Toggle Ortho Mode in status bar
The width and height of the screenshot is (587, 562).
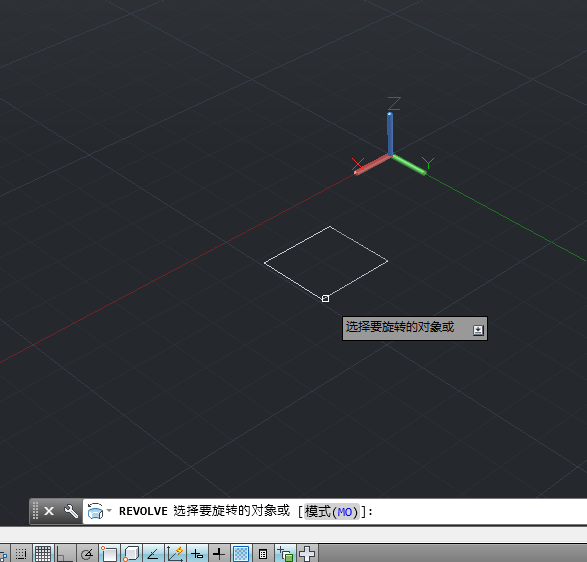pyautogui.click(x=64, y=554)
